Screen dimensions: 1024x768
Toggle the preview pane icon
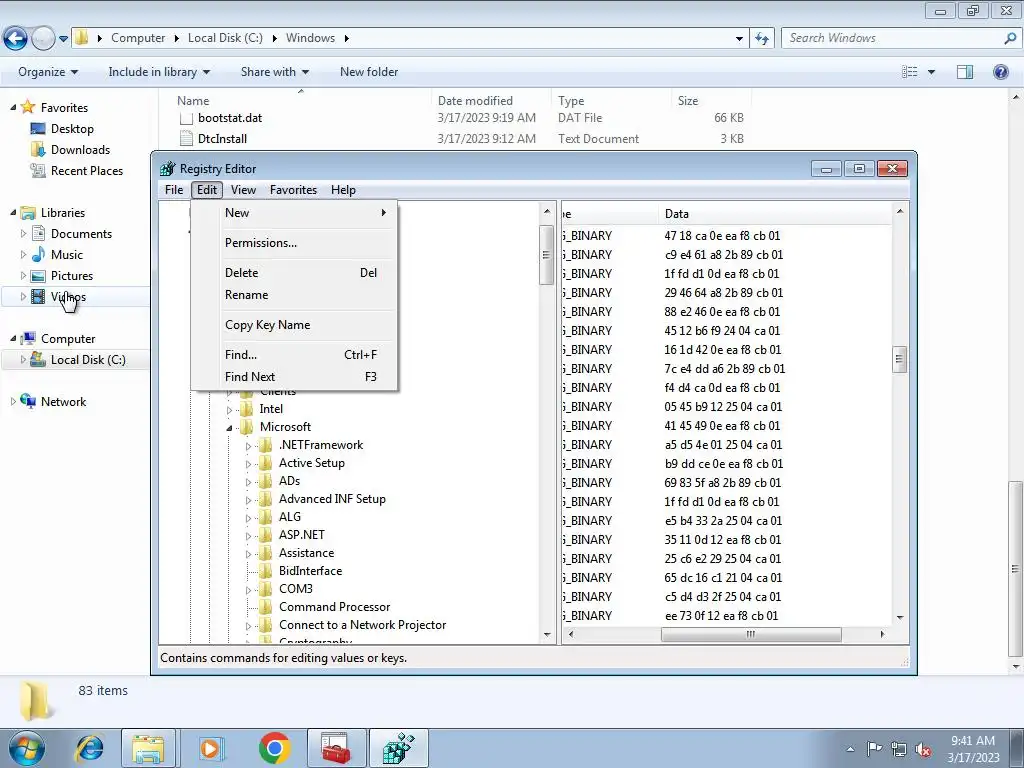965,72
